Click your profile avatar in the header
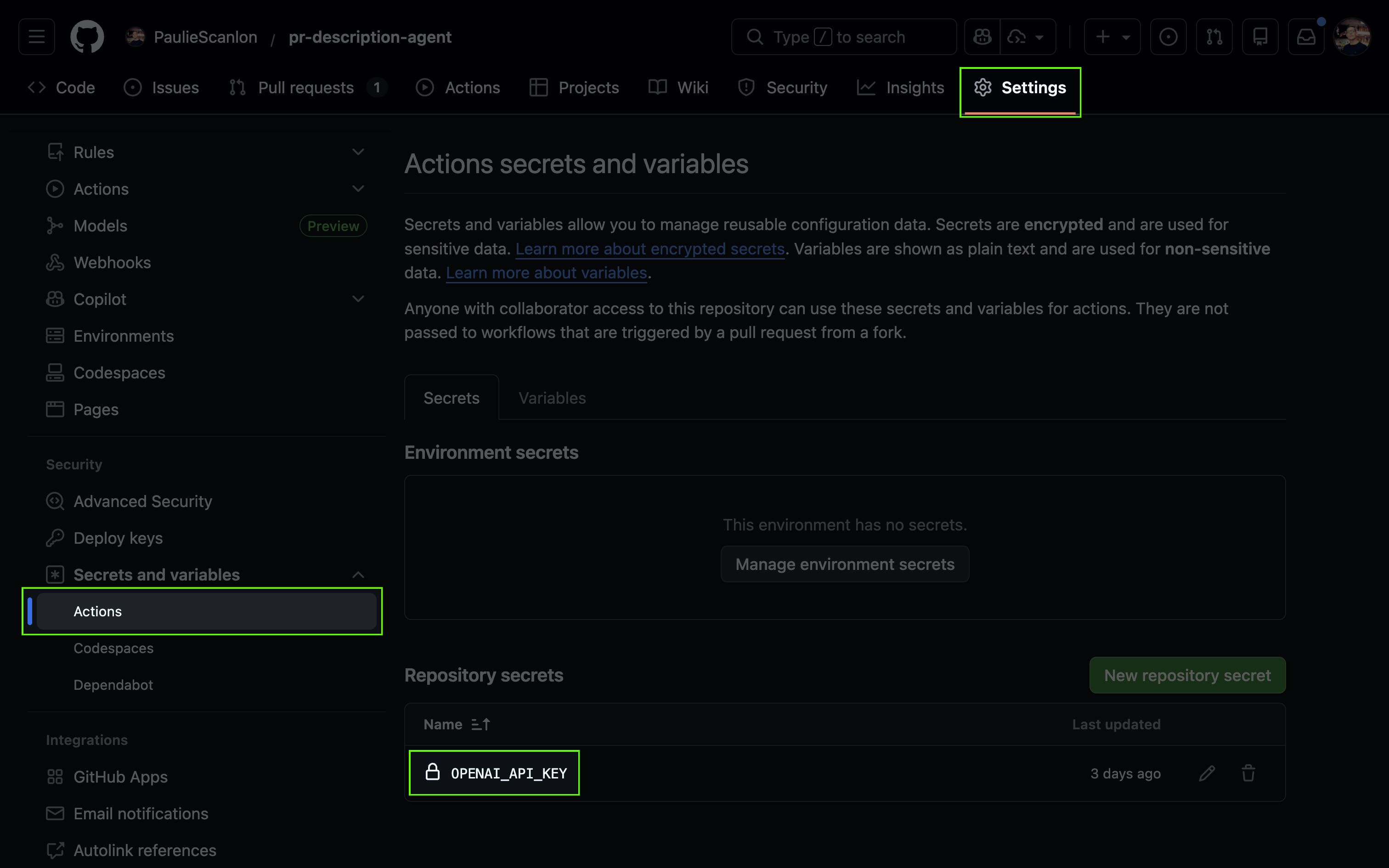 pos(1352,36)
